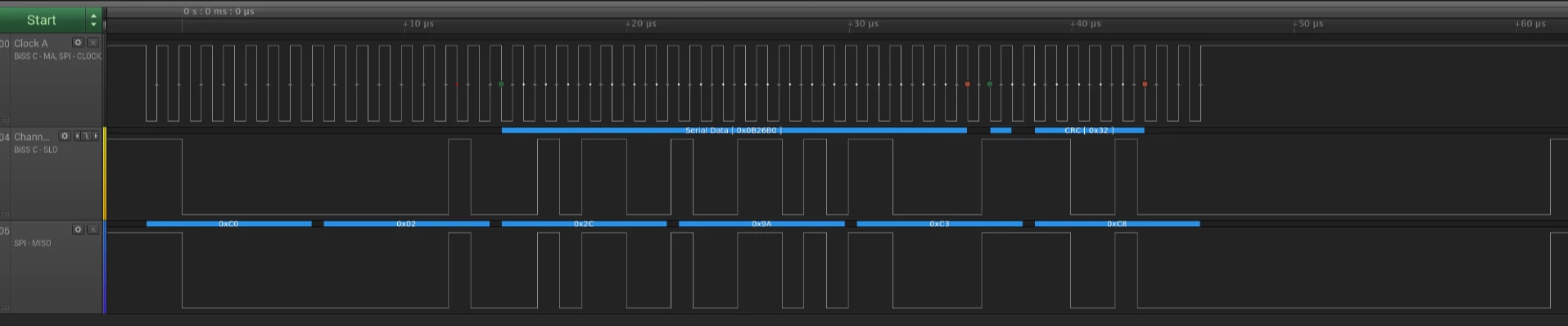Click red marker dot ending Serial Data on clock
The height and width of the screenshot is (326, 1568).
[967, 84]
